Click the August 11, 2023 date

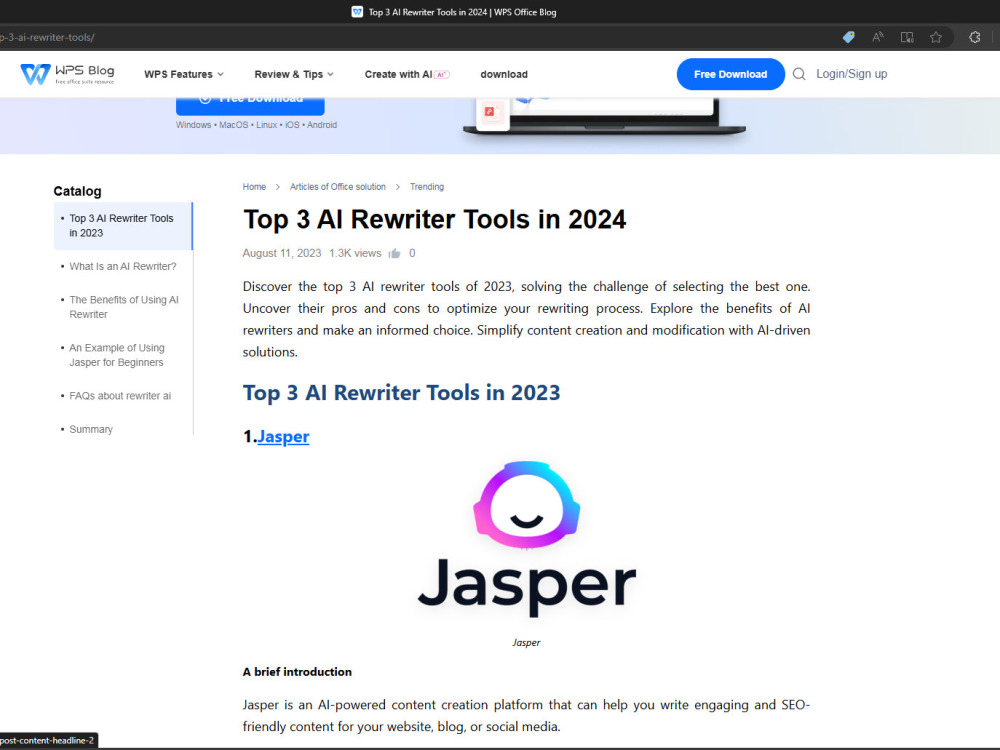282,253
